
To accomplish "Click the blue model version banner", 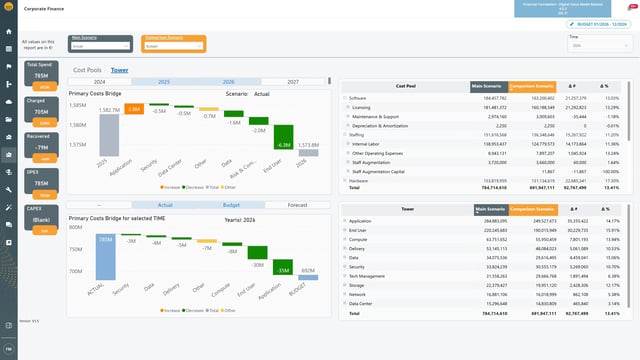I will point(562,9).
